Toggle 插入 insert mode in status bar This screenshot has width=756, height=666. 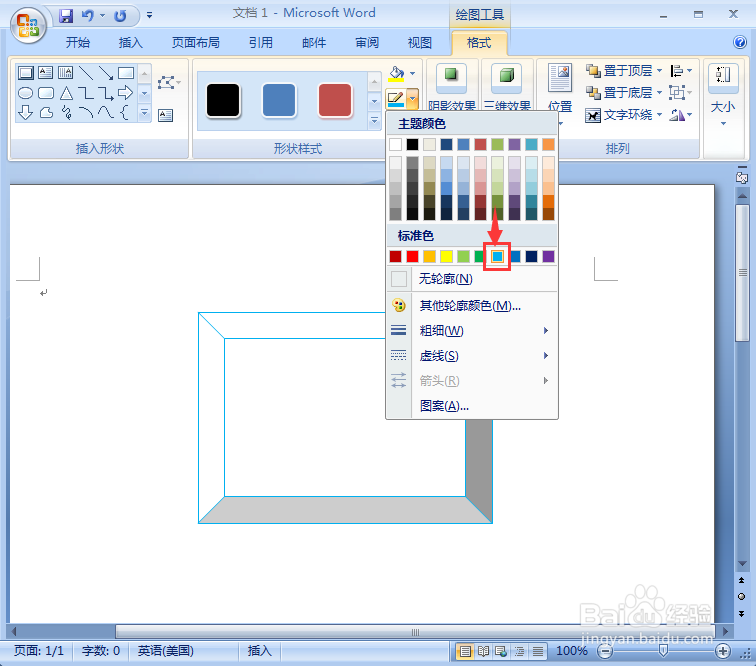click(259, 651)
